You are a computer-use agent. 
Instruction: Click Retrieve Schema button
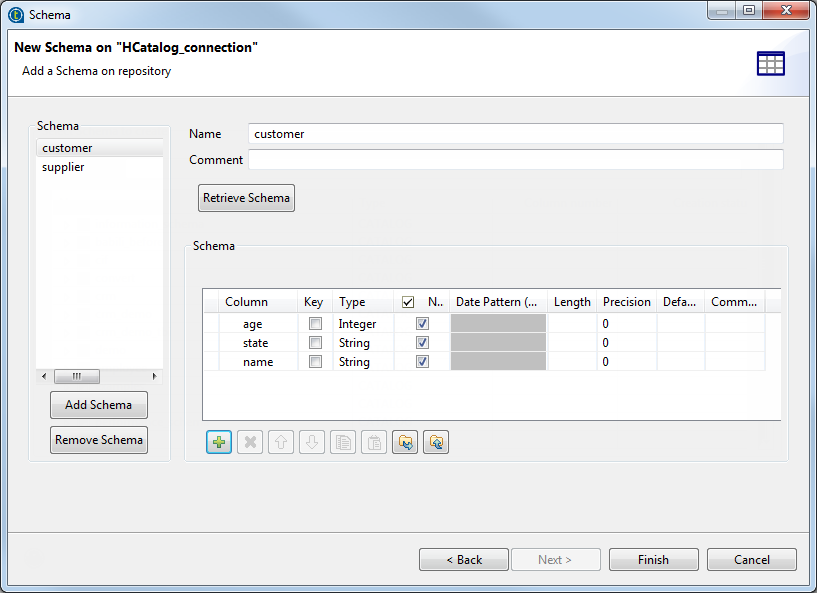246,198
